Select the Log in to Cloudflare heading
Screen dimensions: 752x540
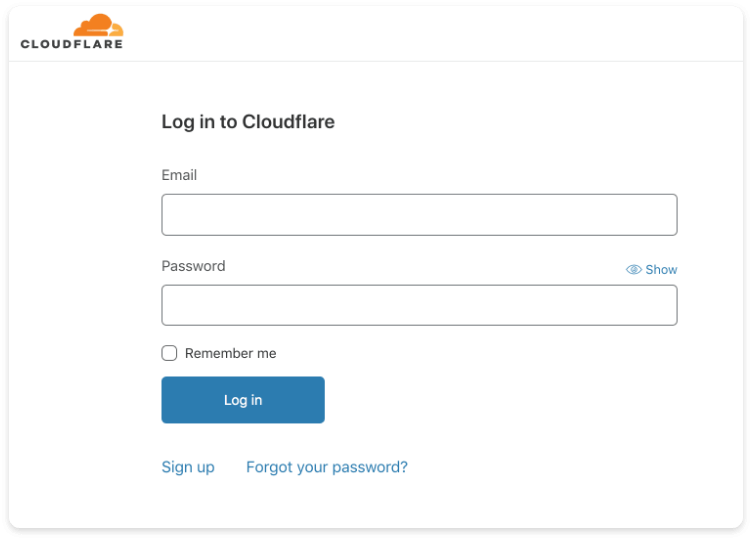pyautogui.click(x=248, y=122)
